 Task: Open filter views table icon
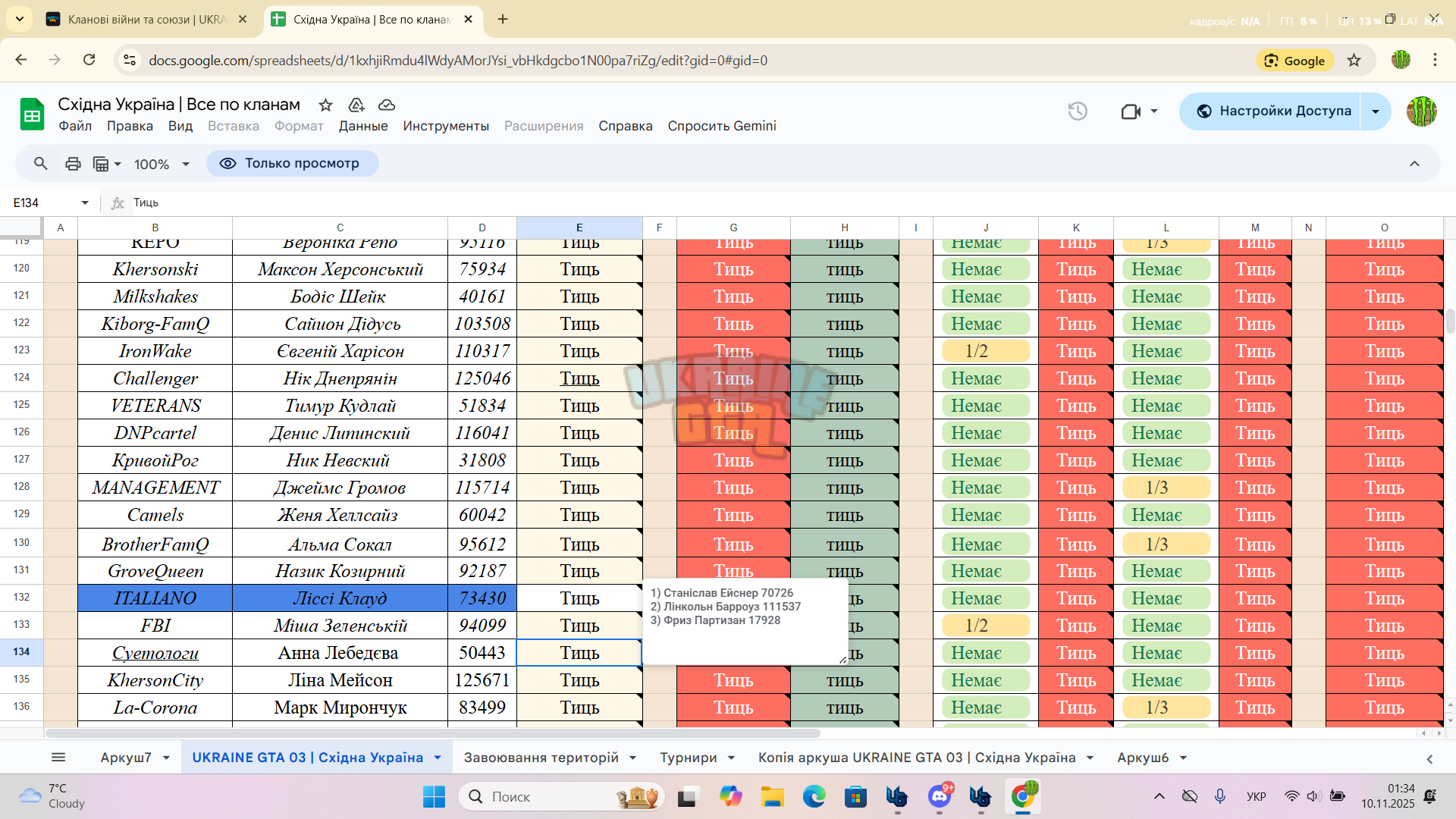101,163
